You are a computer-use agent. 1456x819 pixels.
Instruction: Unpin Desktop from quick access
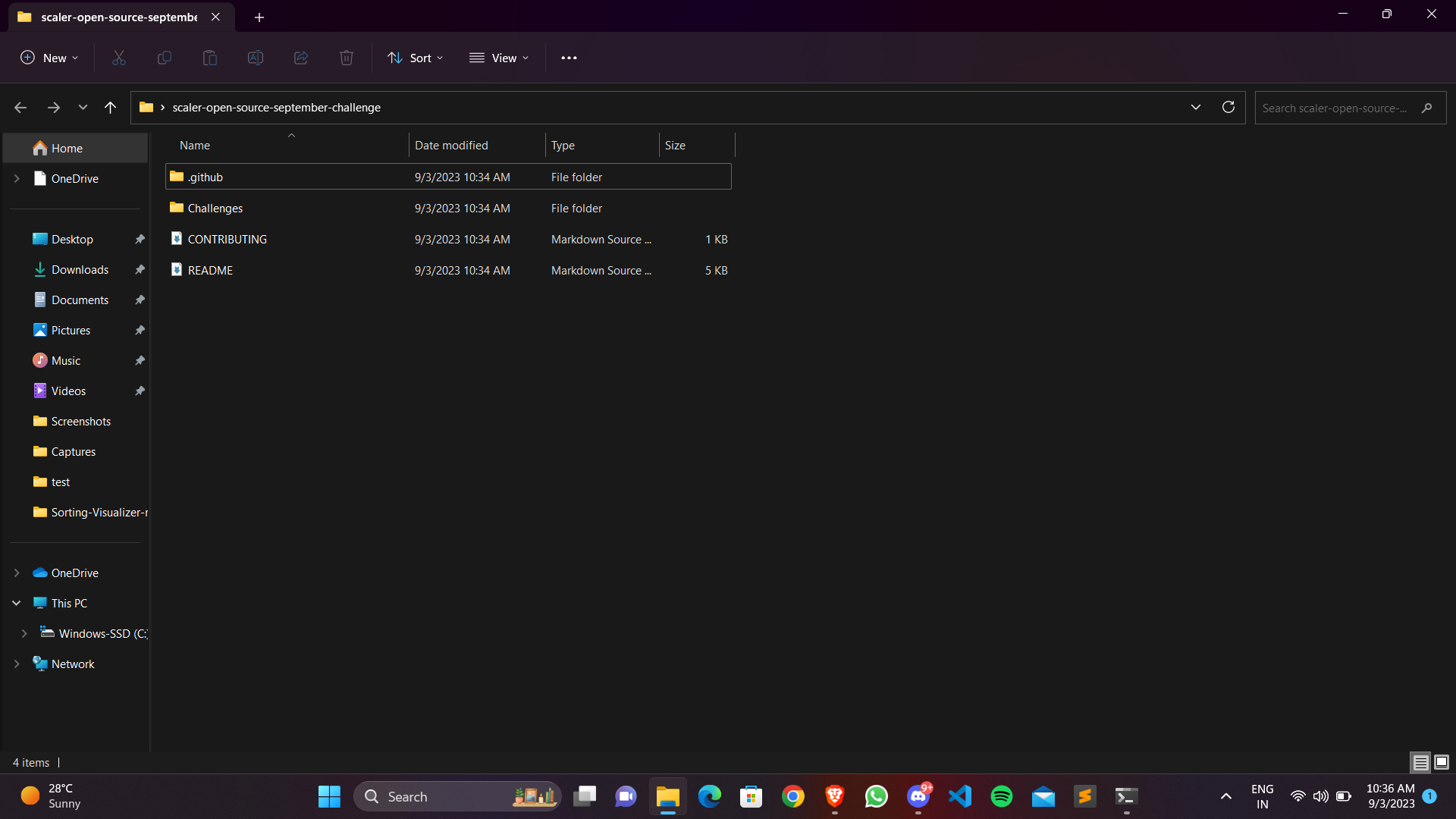pyautogui.click(x=140, y=239)
